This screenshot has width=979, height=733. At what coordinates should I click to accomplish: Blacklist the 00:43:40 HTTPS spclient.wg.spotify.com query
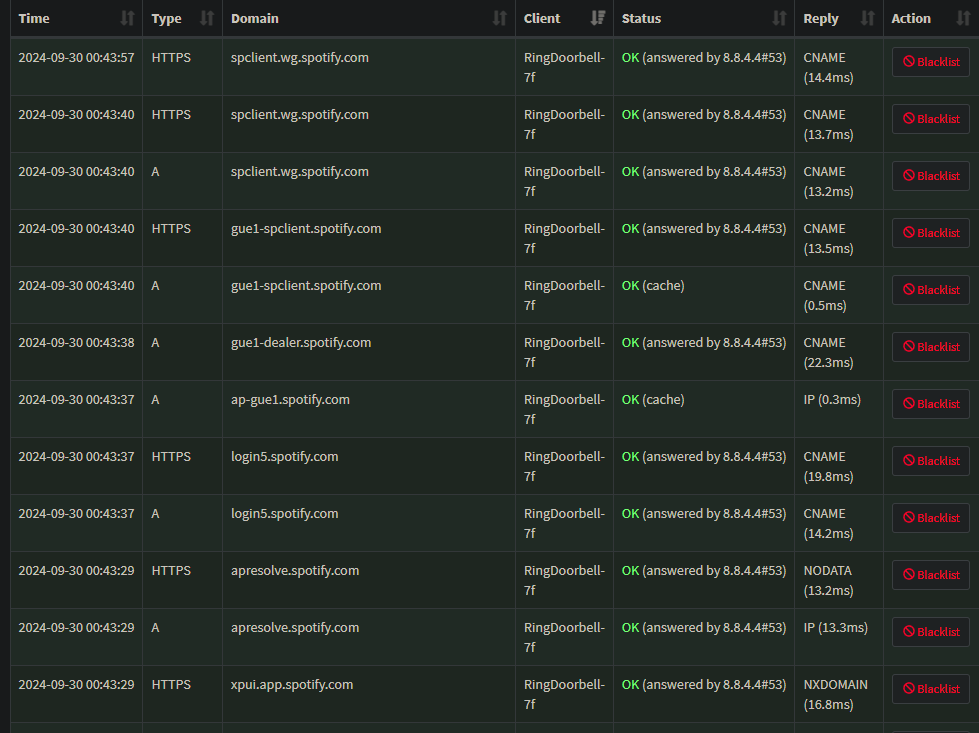tap(930, 119)
